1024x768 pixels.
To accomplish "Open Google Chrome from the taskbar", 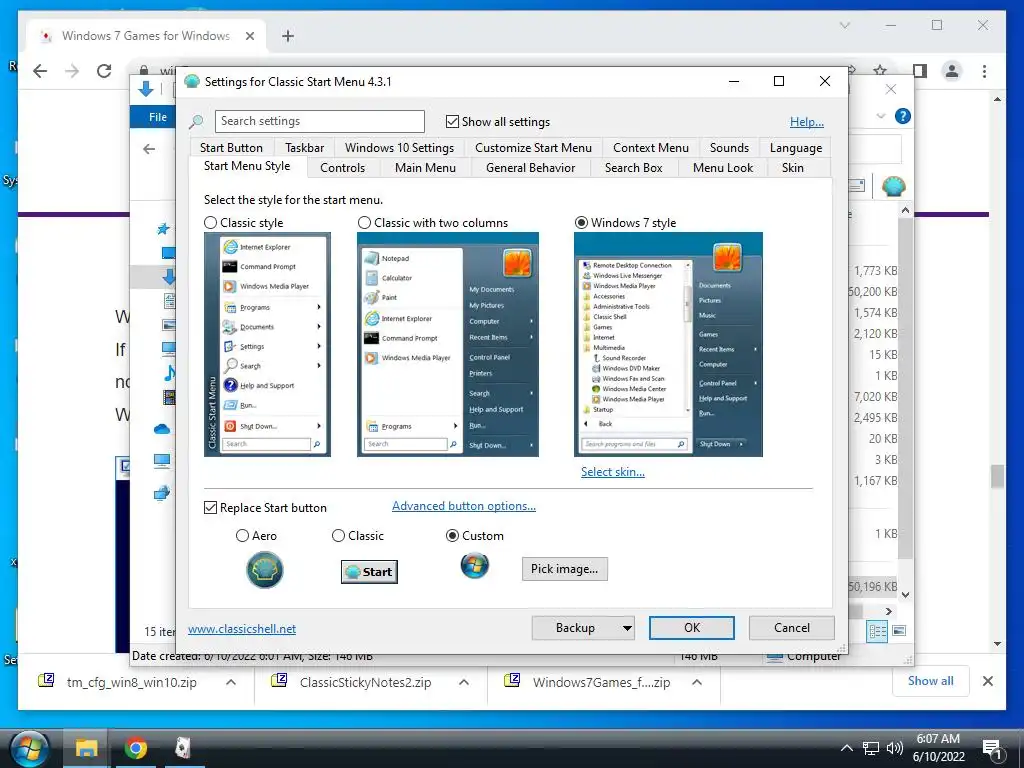I will tap(136, 748).
